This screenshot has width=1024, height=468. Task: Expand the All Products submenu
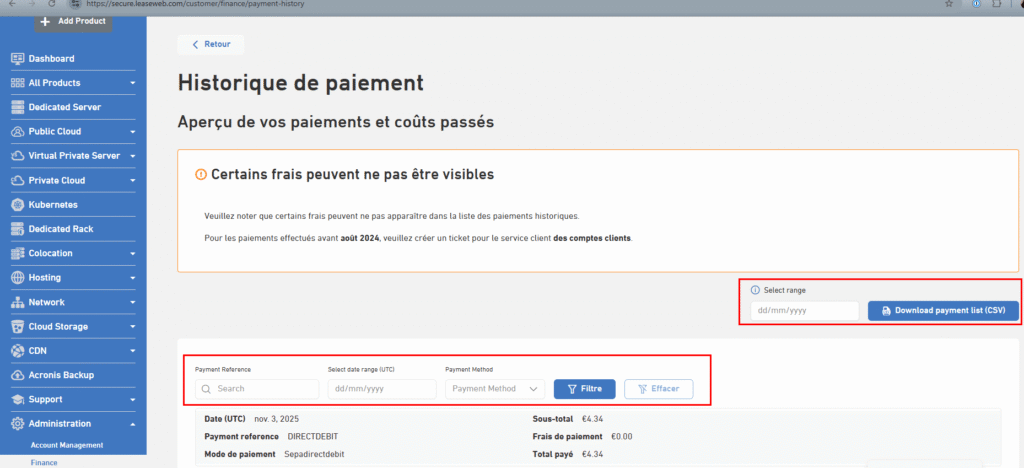point(133,83)
